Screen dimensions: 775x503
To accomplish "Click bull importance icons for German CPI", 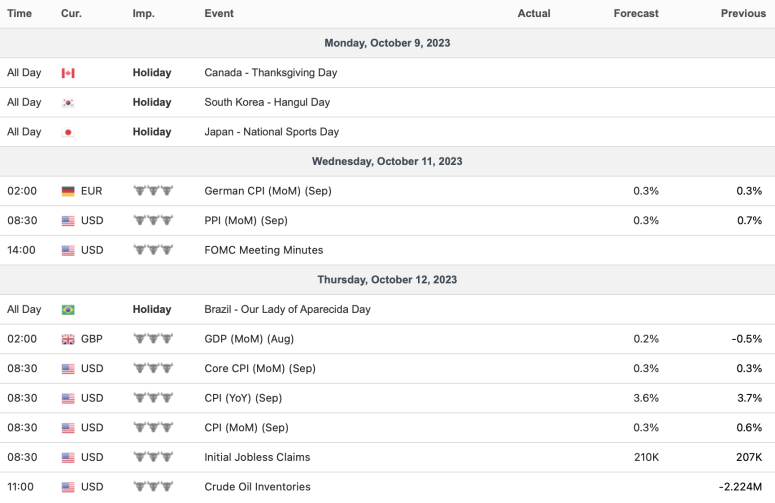I will (153, 191).
